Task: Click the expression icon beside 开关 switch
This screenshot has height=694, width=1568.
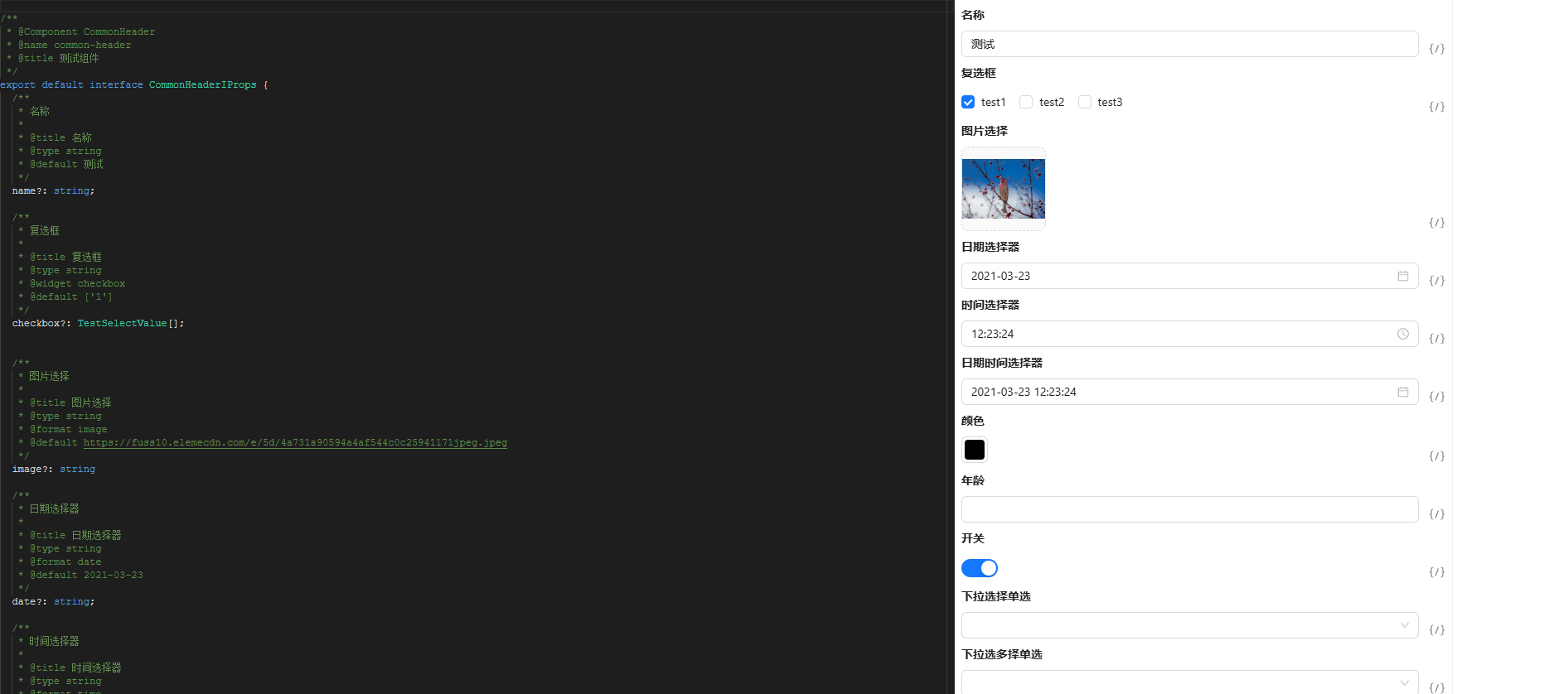Action: click(1436, 572)
